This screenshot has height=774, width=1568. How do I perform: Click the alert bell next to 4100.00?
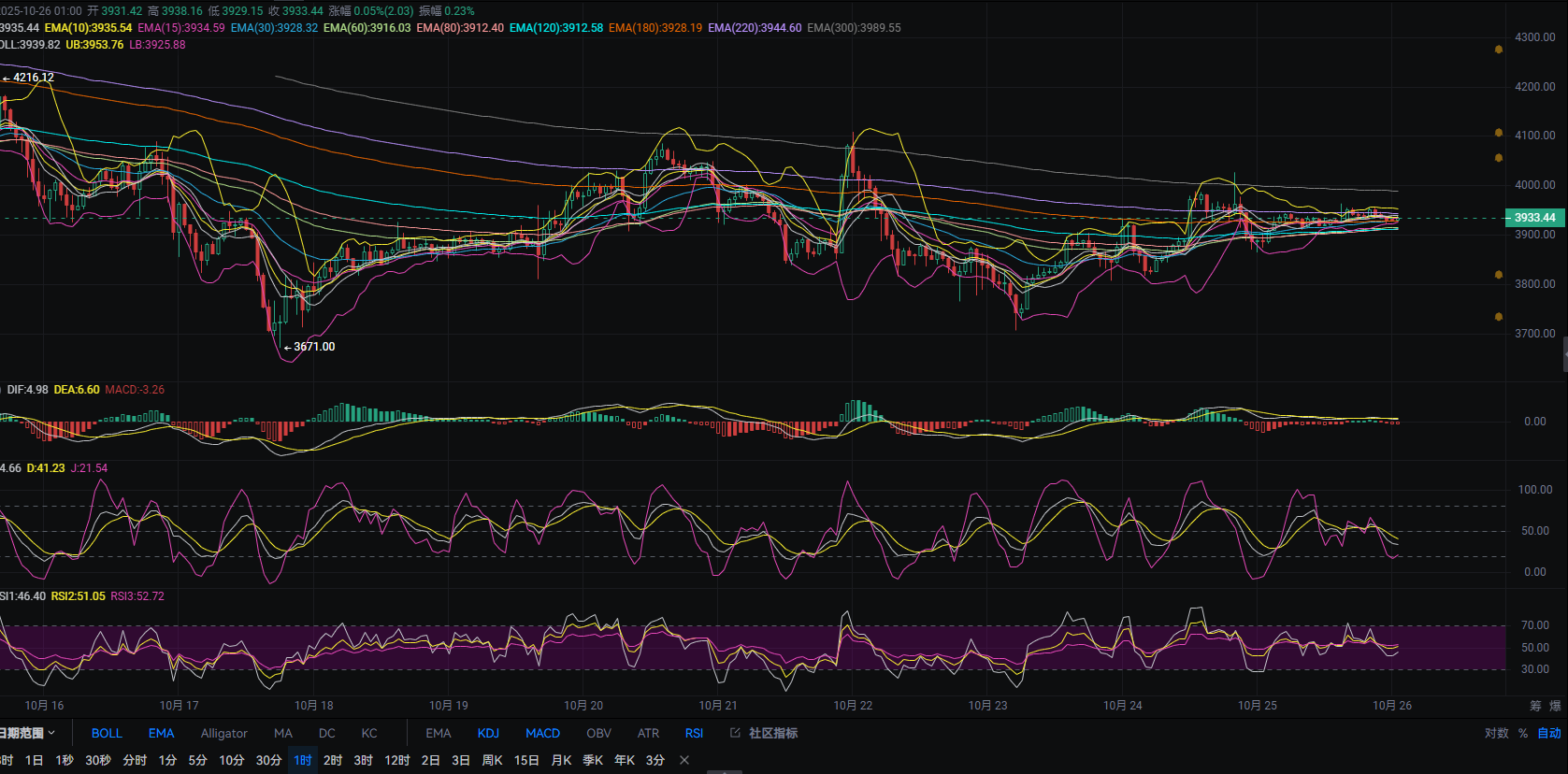tap(1499, 133)
